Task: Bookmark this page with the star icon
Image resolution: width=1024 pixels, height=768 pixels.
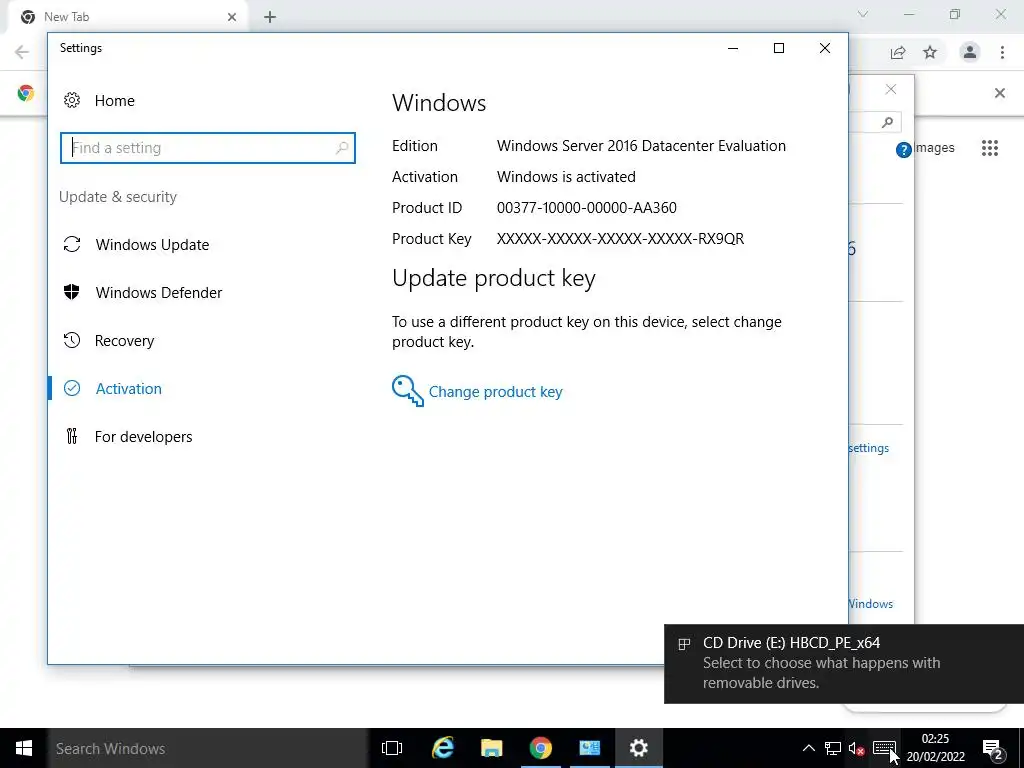Action: click(x=930, y=52)
